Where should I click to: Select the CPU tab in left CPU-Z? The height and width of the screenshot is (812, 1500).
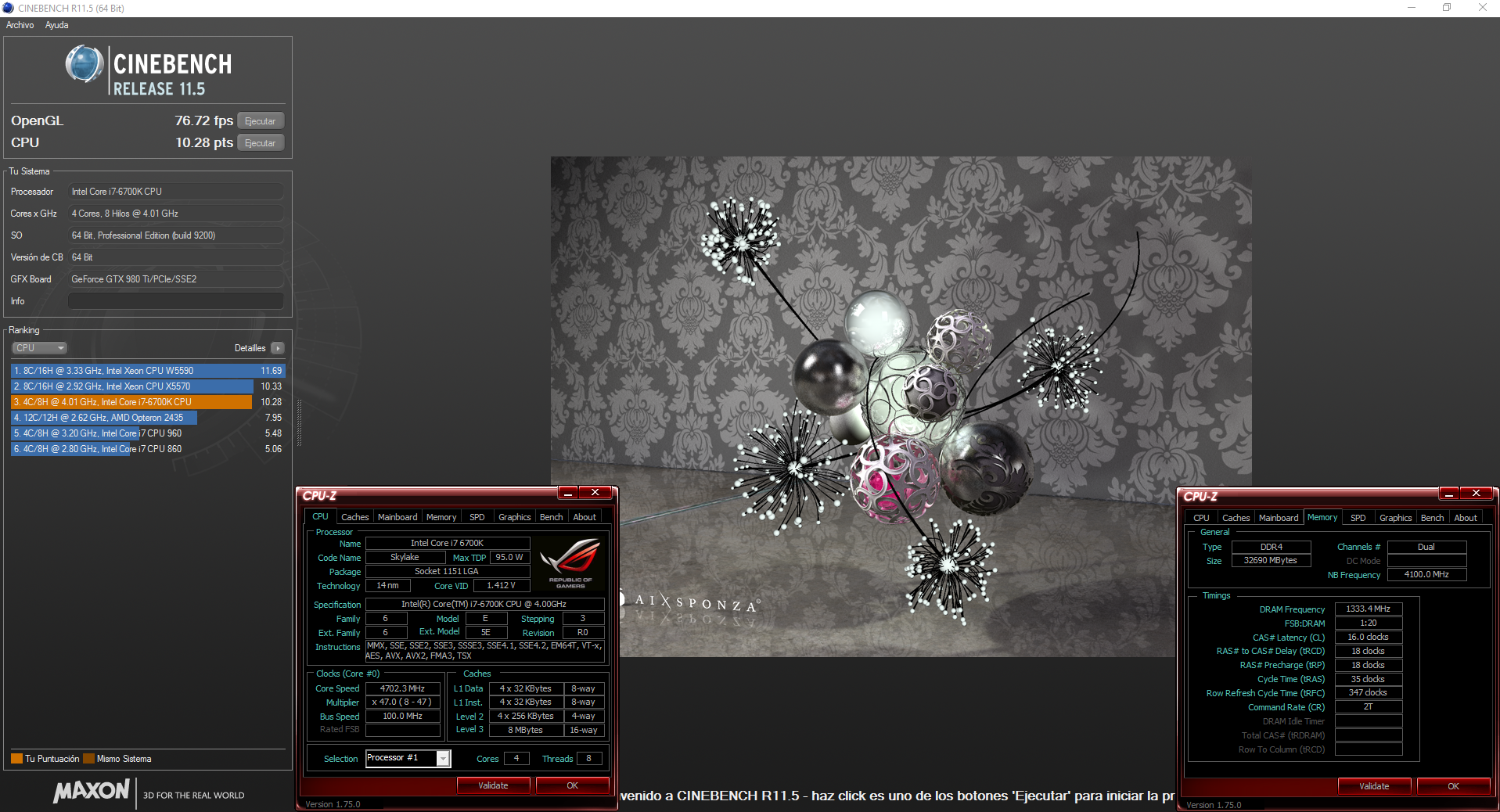320,516
